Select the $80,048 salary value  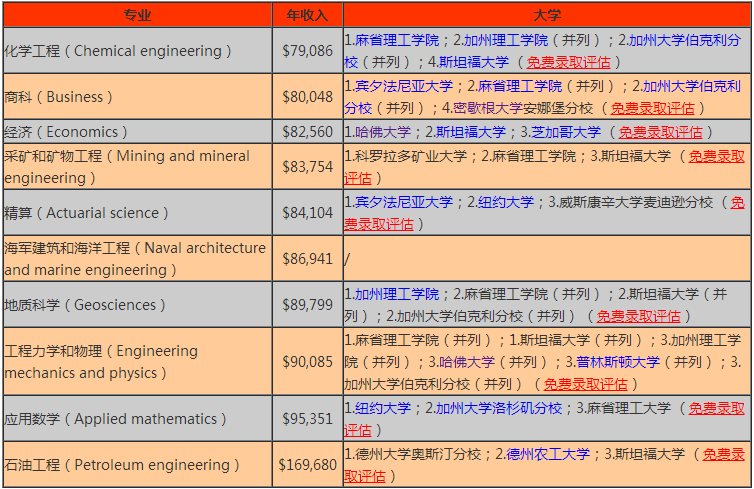(308, 97)
